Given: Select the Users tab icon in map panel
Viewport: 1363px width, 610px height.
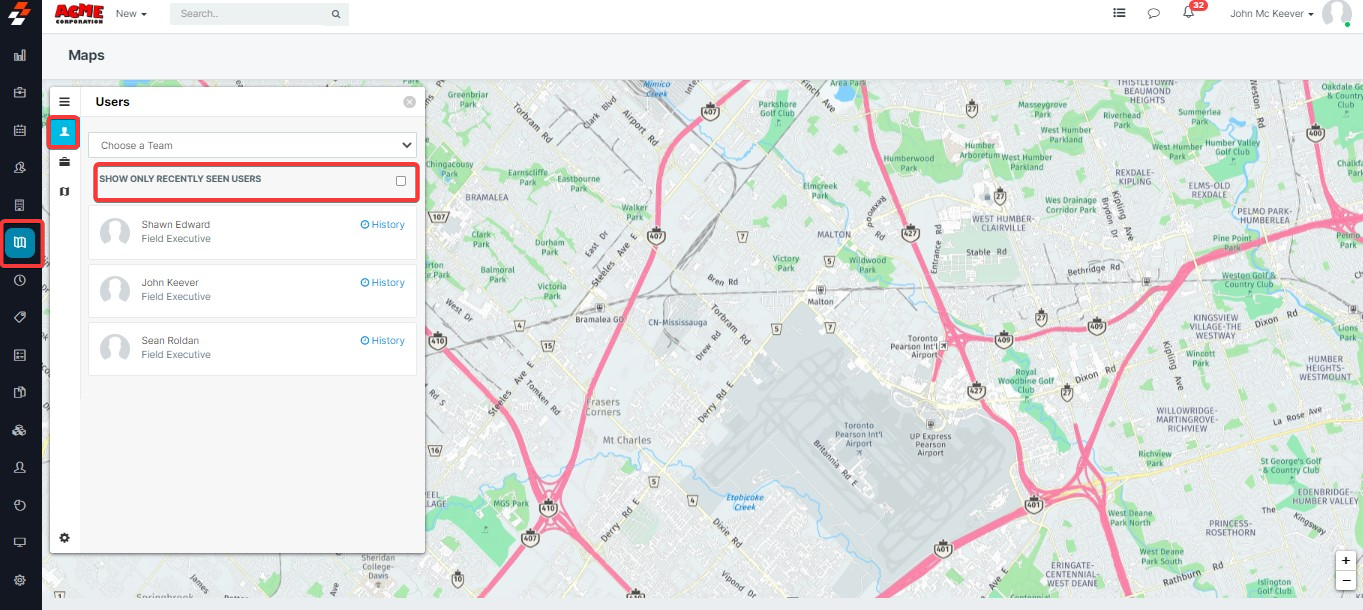Looking at the screenshot, I should tap(64, 132).
